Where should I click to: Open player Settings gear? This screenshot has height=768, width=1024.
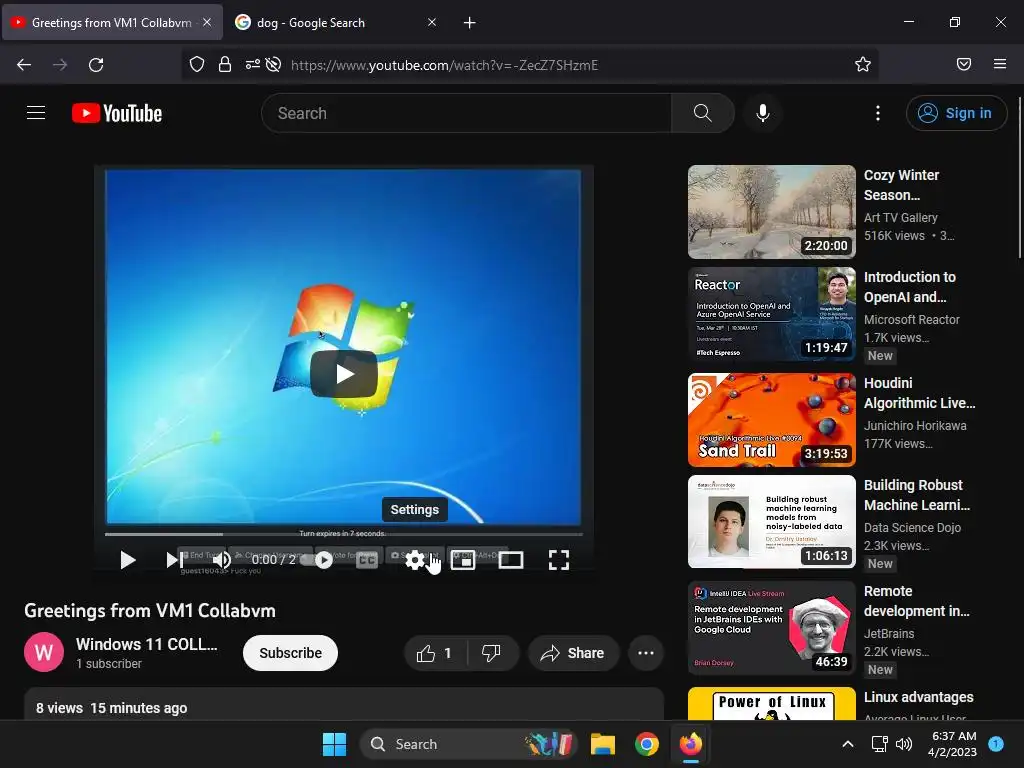[x=415, y=560]
